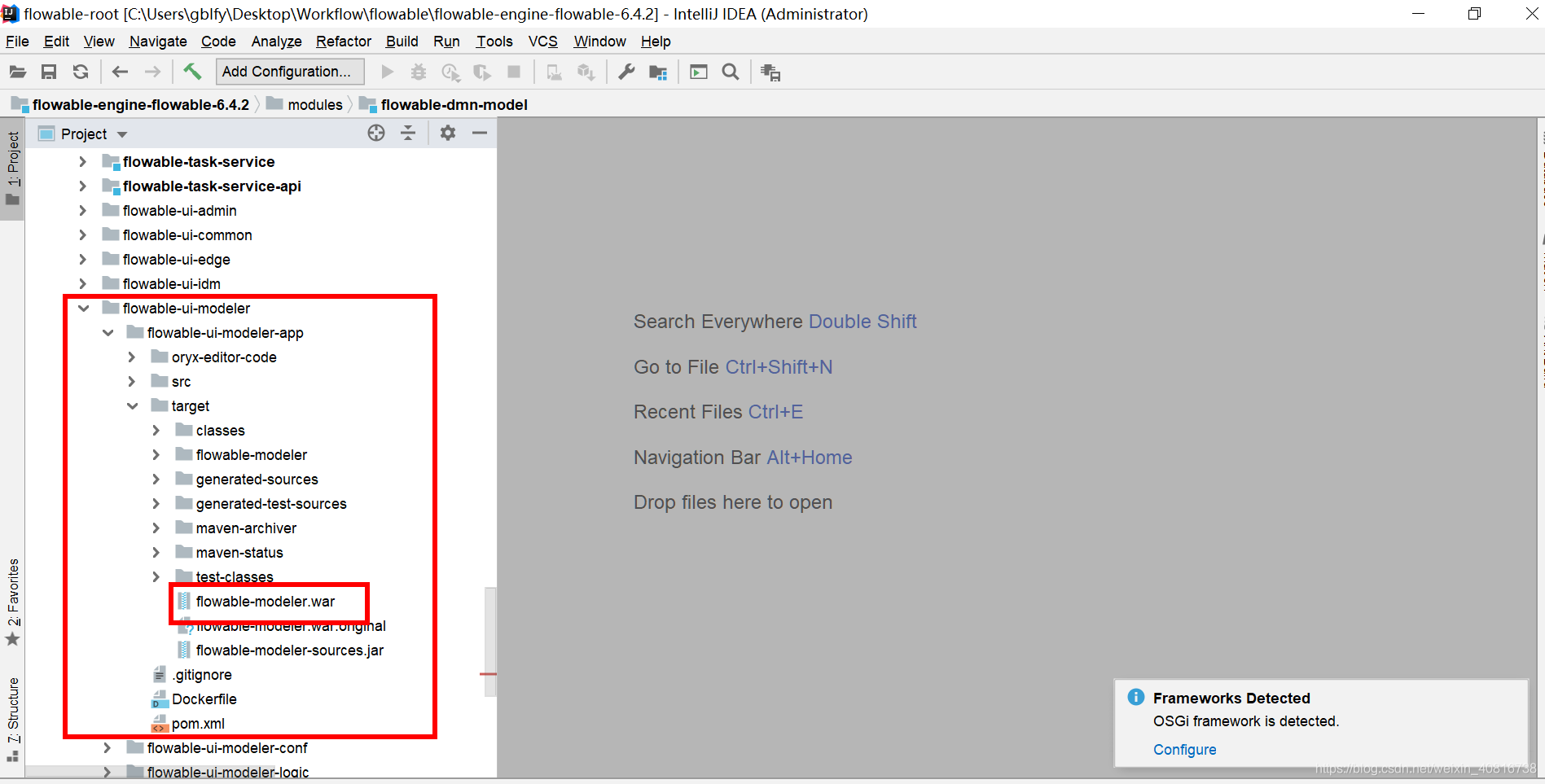This screenshot has height=784, width=1545.
Task: Open Project panel gear options
Action: click(x=448, y=133)
